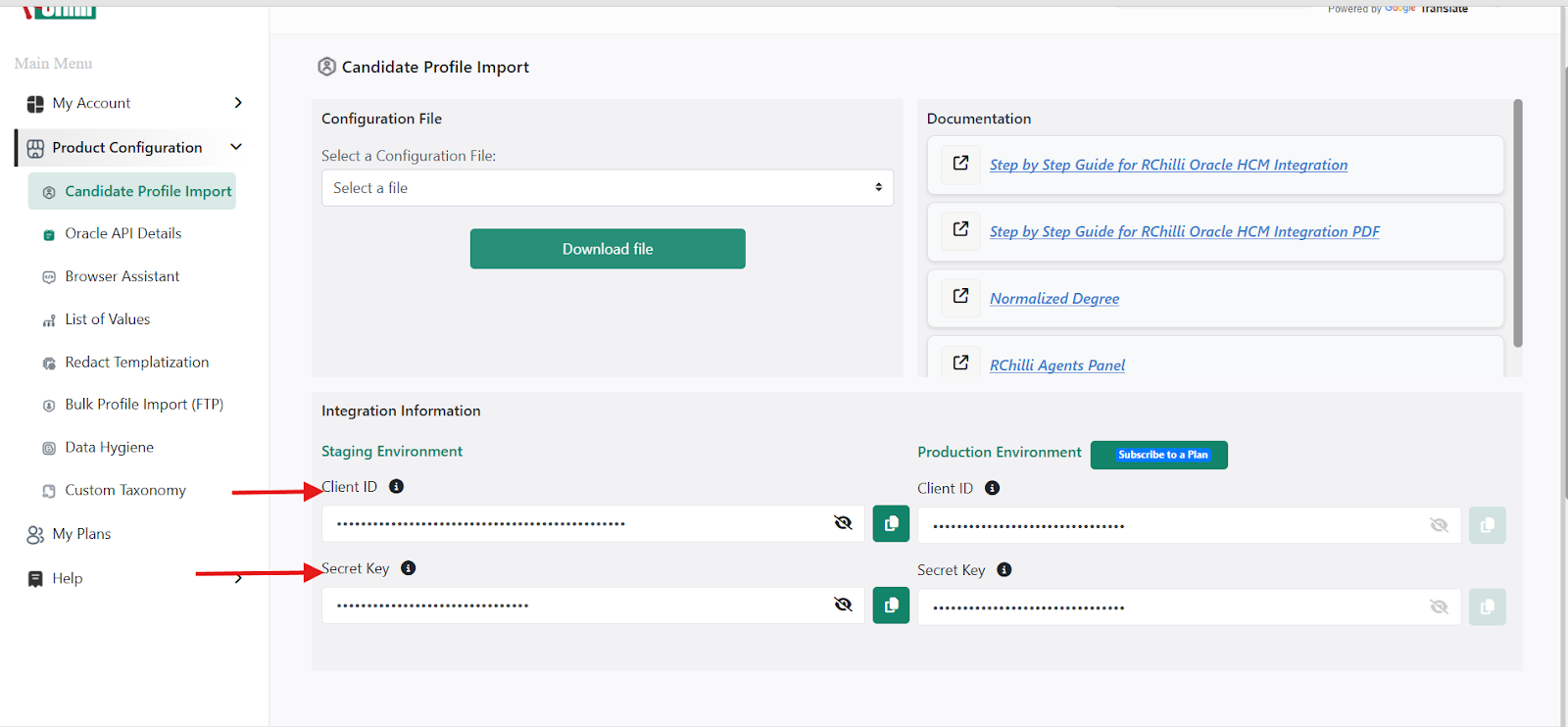This screenshot has height=727, width=1568.
Task: Click info icon beside Staging Secret Key
Action: click(409, 568)
